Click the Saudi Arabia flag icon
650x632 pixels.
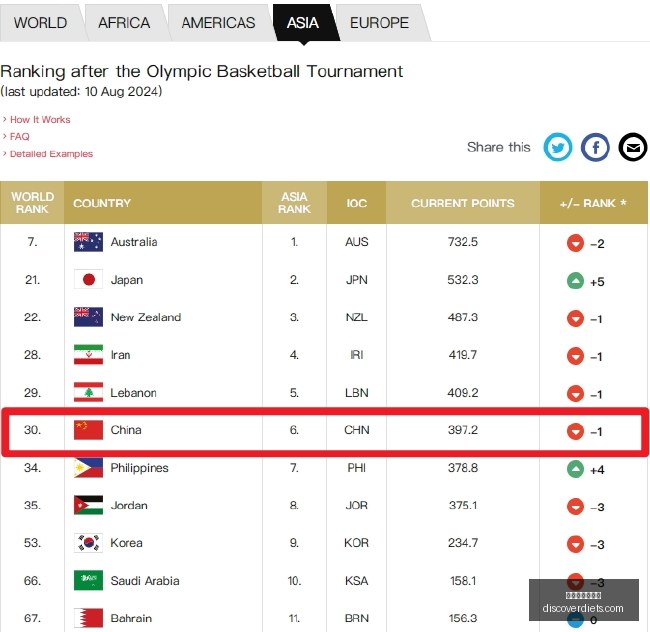[88, 581]
